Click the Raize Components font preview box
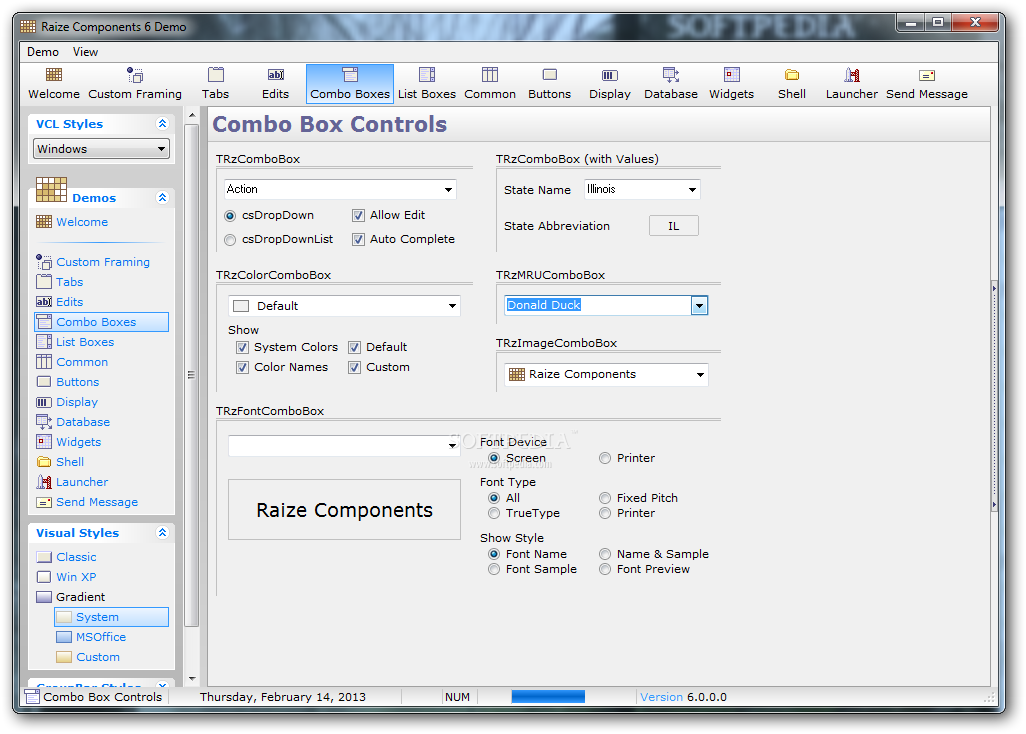This screenshot has height=734, width=1026. pyautogui.click(x=344, y=510)
